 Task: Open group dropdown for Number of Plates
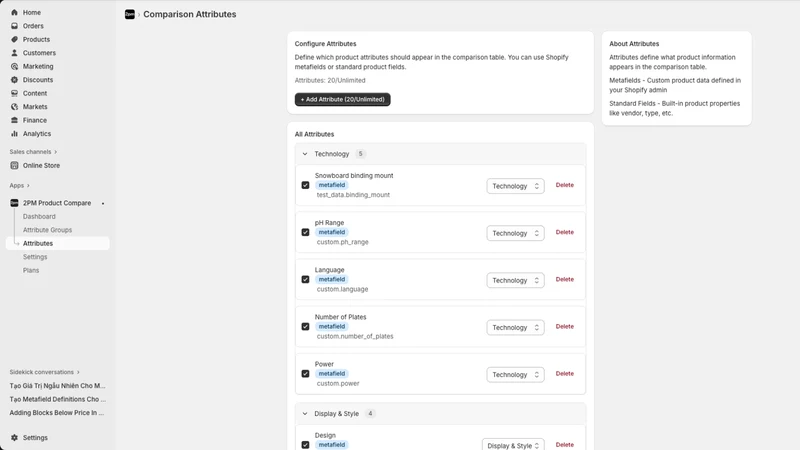point(515,328)
